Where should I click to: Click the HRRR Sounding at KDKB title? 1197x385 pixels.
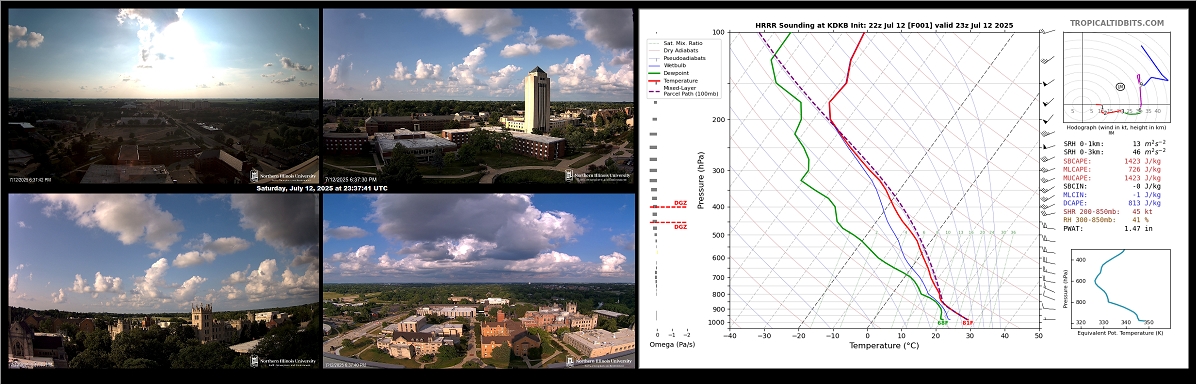pyautogui.click(x=884, y=25)
